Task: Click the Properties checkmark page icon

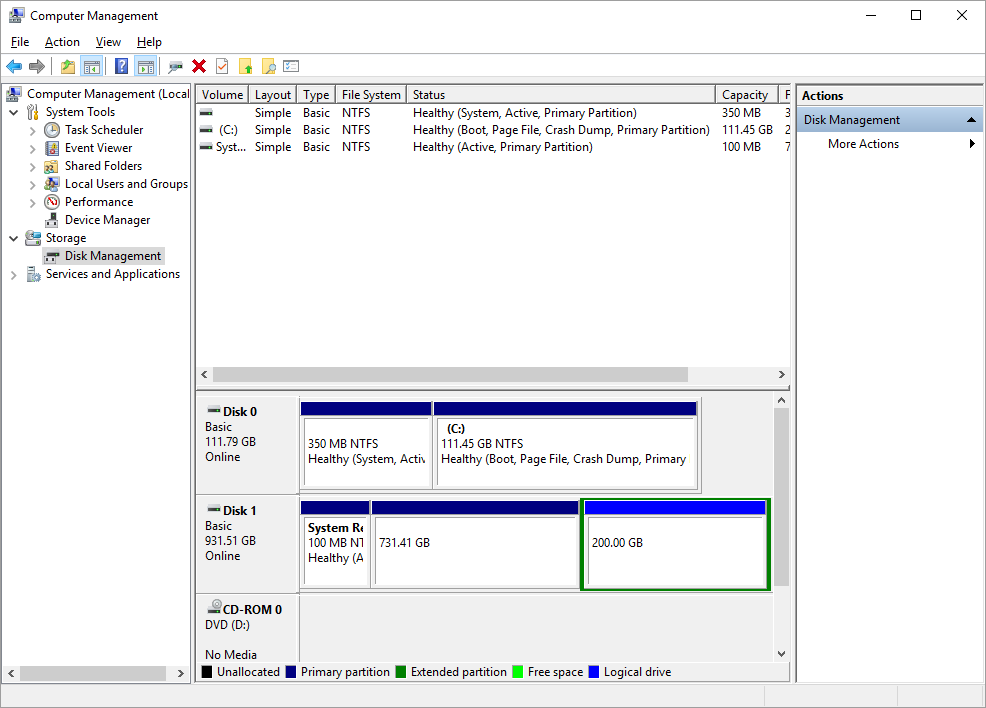Action: pos(222,66)
